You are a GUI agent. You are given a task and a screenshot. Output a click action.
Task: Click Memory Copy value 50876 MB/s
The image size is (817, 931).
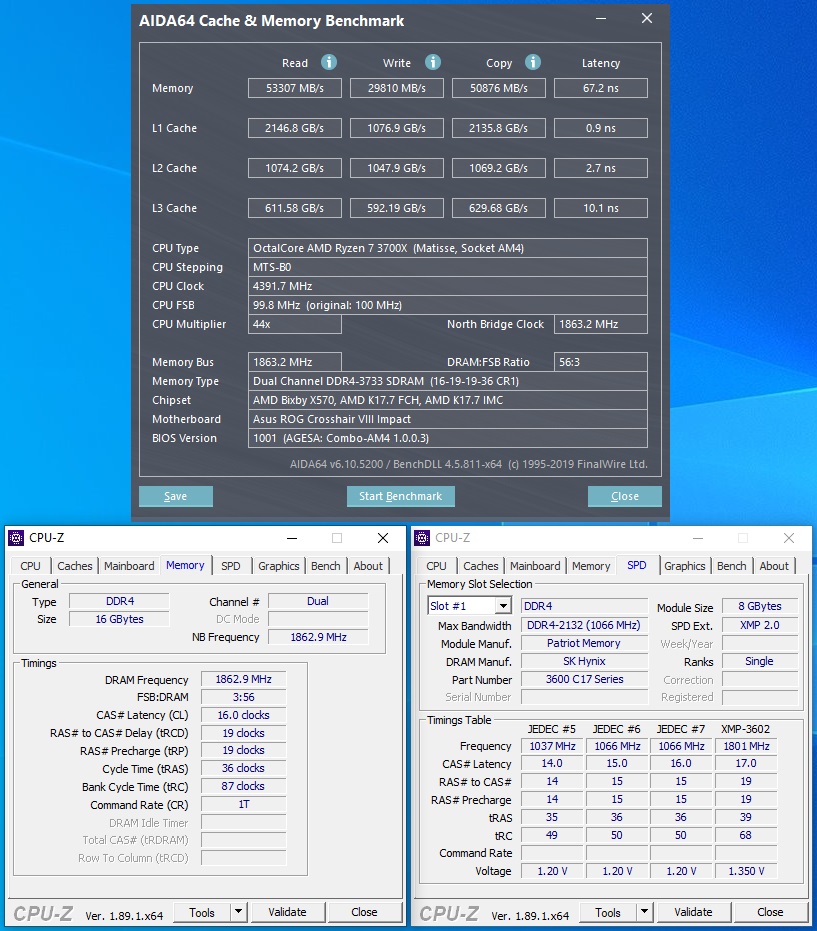click(499, 88)
